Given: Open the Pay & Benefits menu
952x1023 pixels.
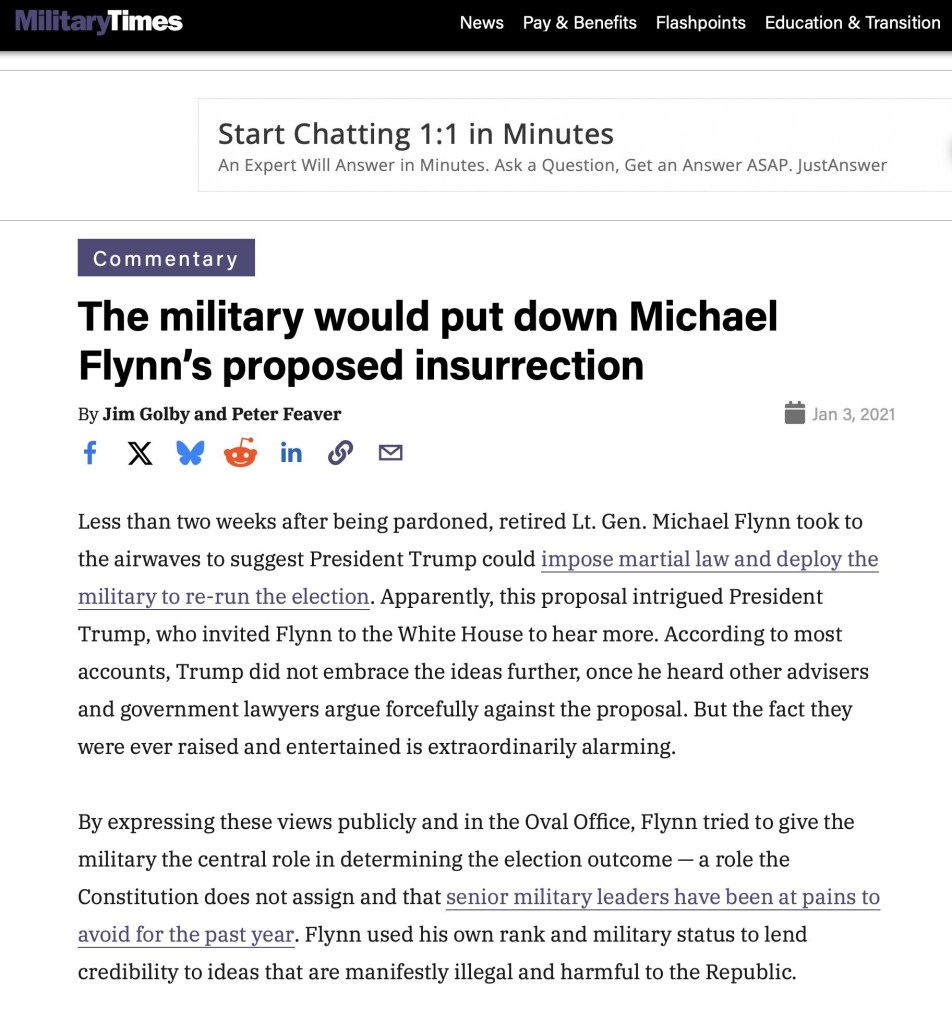Looking at the screenshot, I should tap(579, 23).
